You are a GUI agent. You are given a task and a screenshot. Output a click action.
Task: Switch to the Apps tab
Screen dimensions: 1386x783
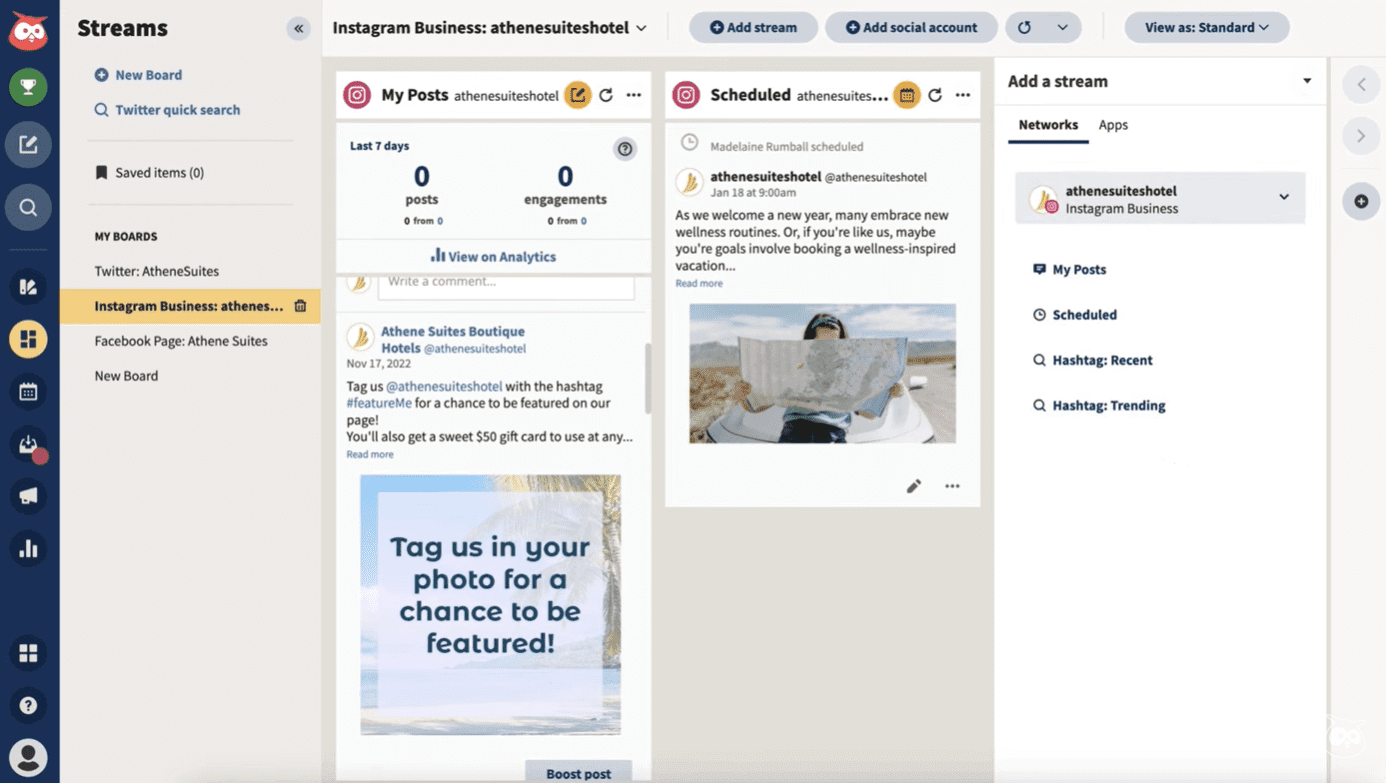point(1113,125)
